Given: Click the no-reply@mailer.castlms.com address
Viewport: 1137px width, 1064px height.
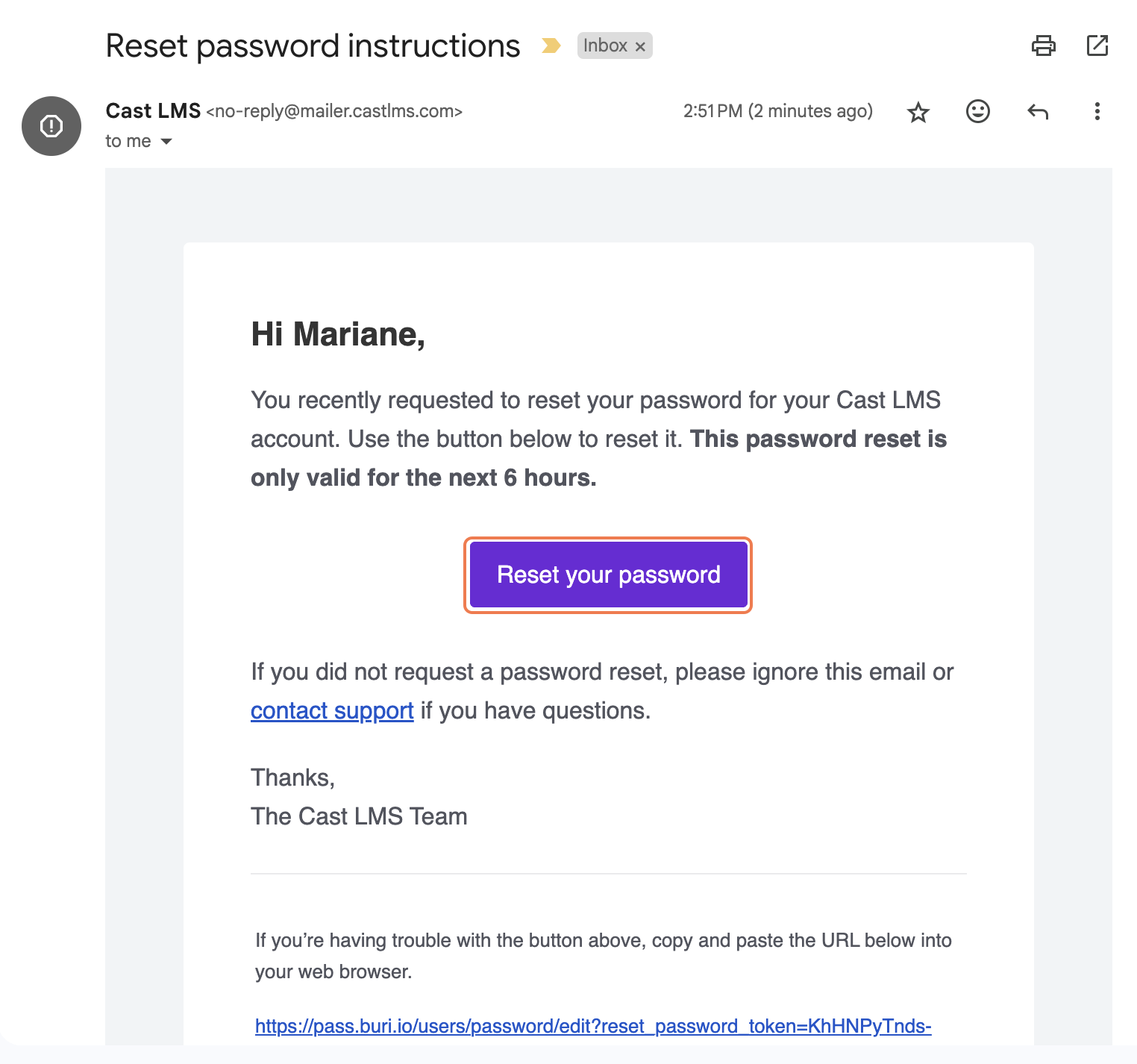Looking at the screenshot, I should coord(334,111).
